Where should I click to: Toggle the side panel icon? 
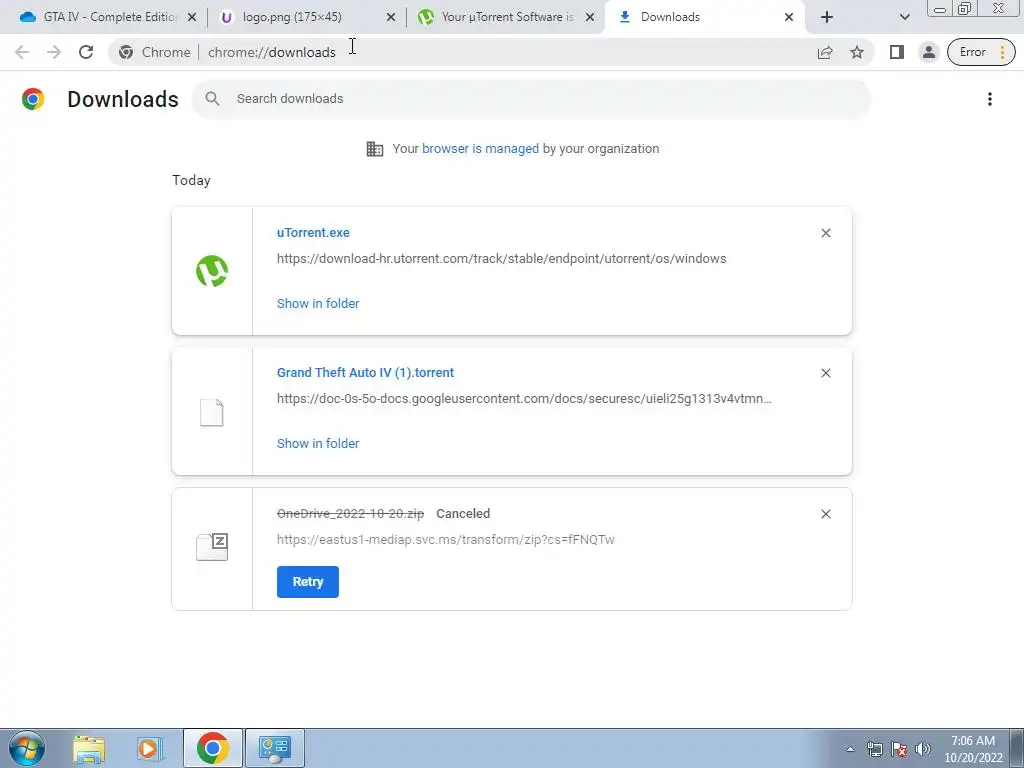point(897,52)
